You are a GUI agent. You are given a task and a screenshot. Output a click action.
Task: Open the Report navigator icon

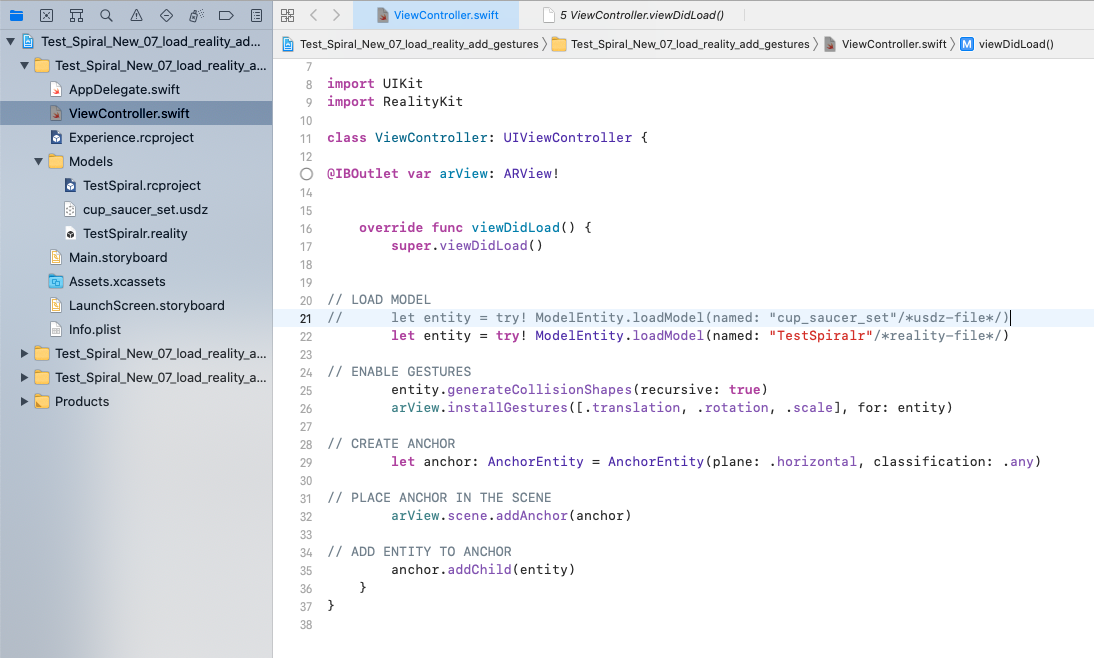coord(256,15)
